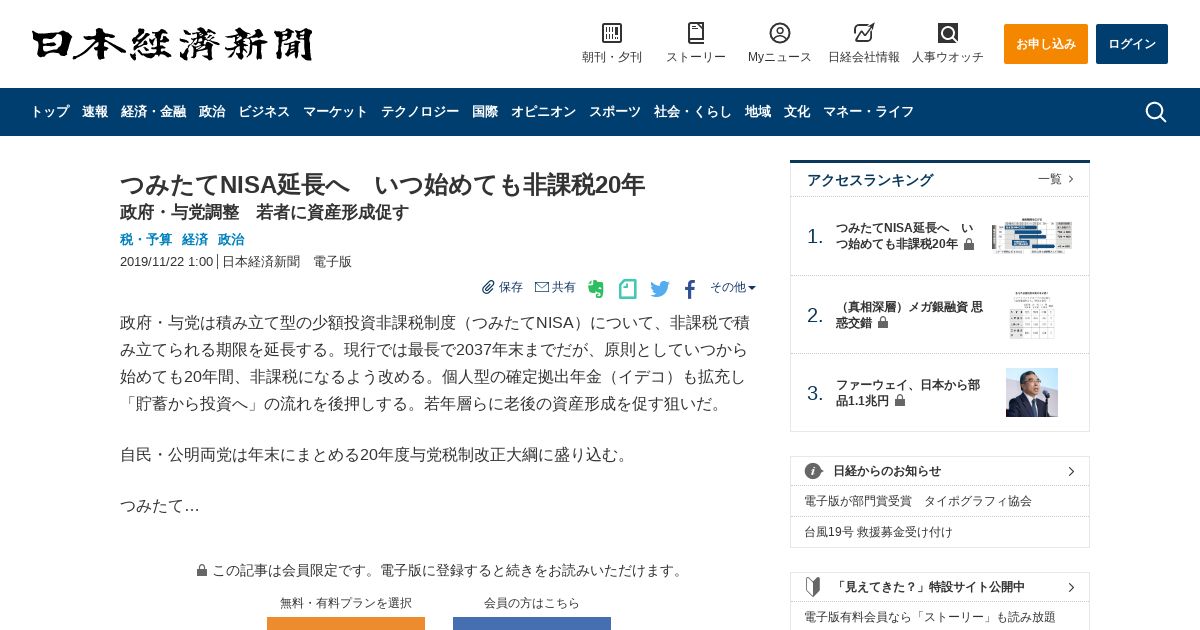Open the ストーリー book icon

click(696, 33)
